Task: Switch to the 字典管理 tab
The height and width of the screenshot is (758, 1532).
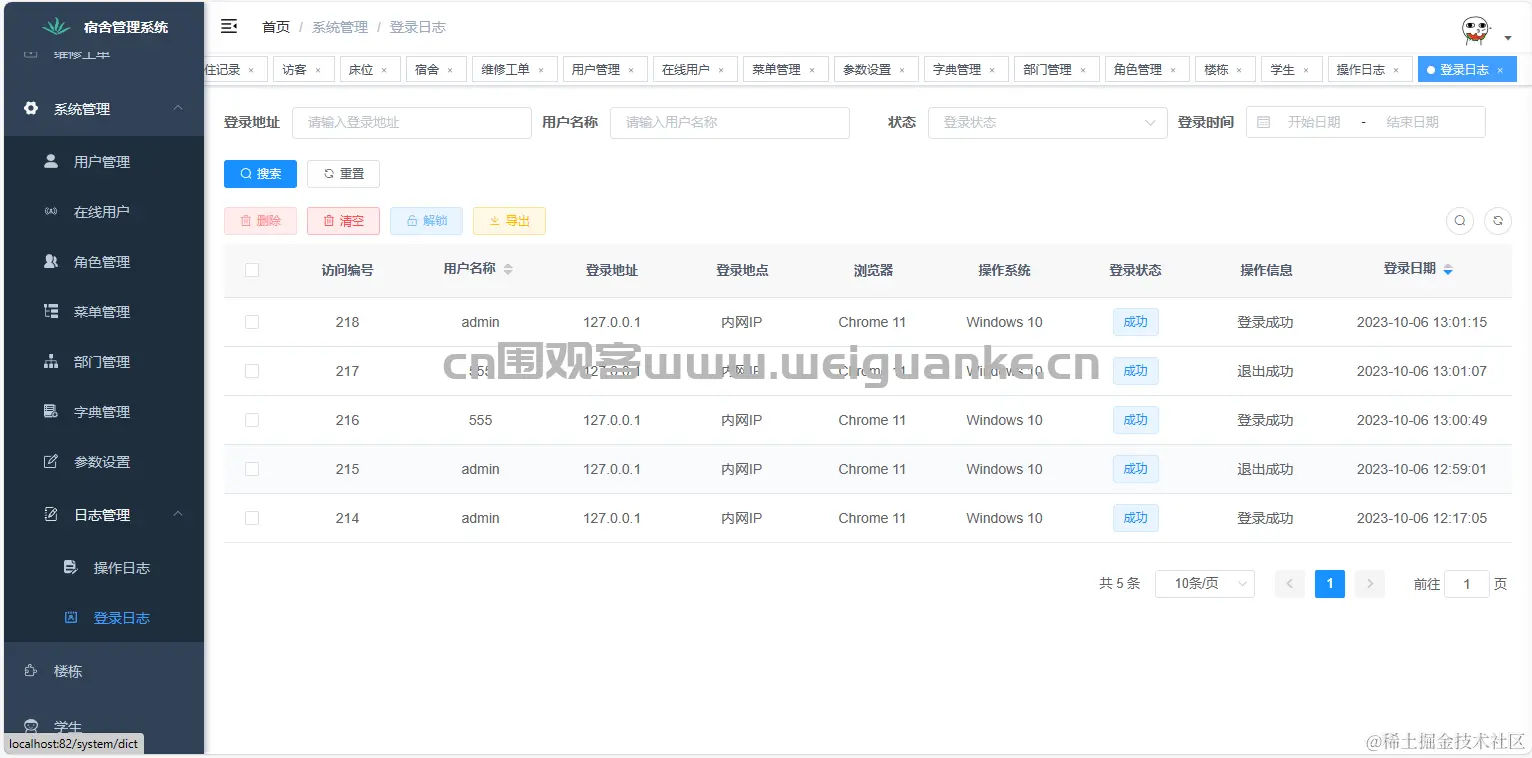Action: (964, 69)
